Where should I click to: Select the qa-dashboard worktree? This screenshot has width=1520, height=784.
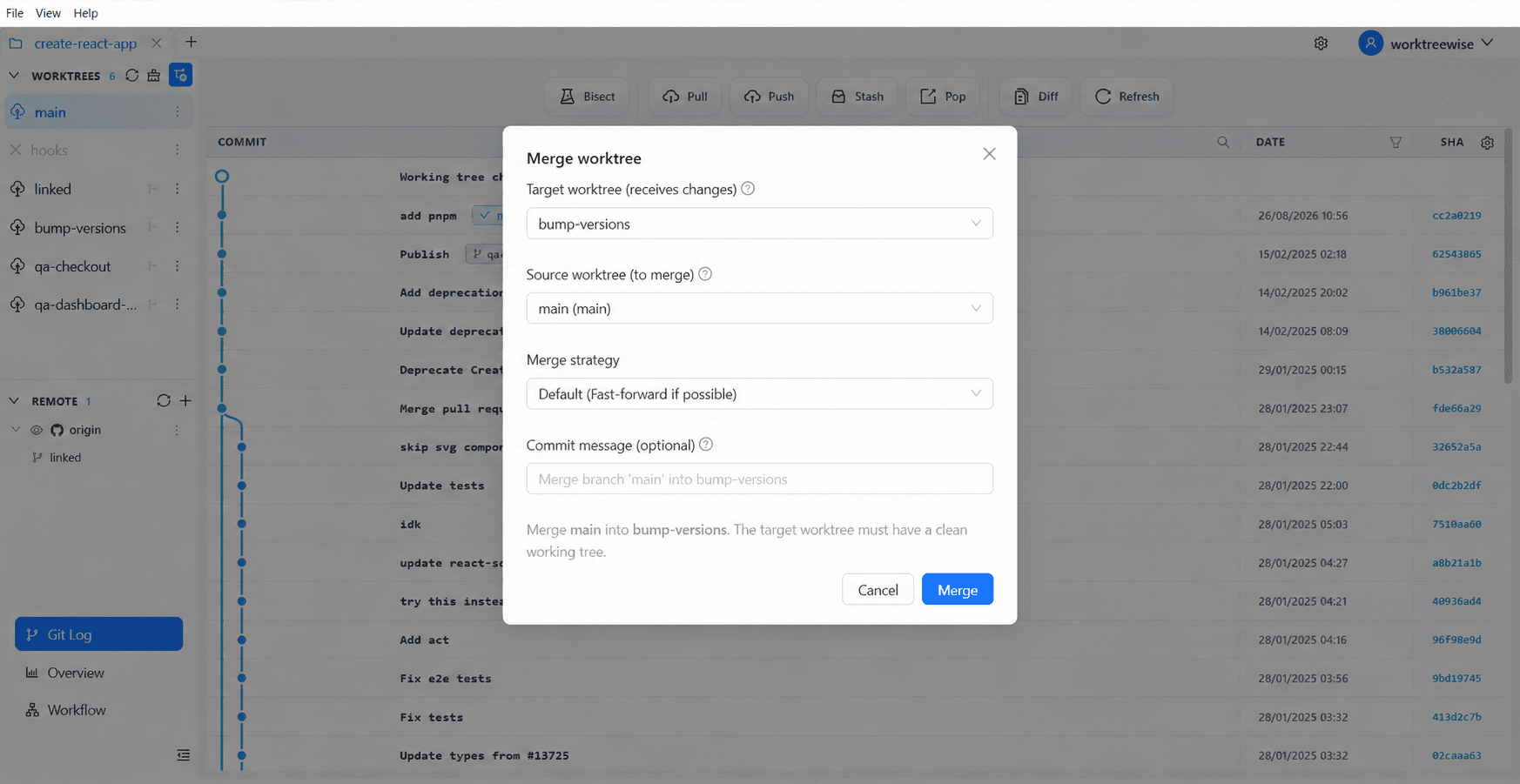85,305
